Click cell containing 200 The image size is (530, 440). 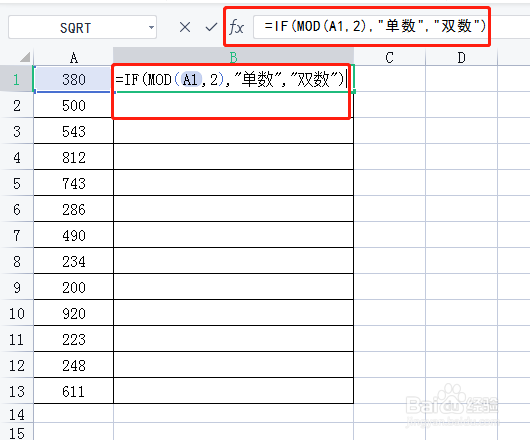pos(73,287)
